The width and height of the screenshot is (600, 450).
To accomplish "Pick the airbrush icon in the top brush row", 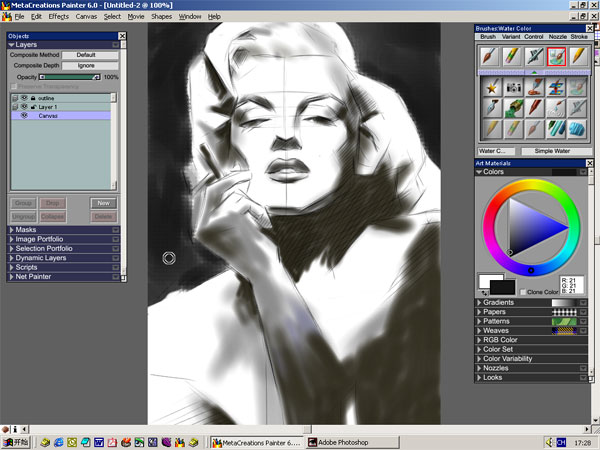I will click(x=534, y=57).
